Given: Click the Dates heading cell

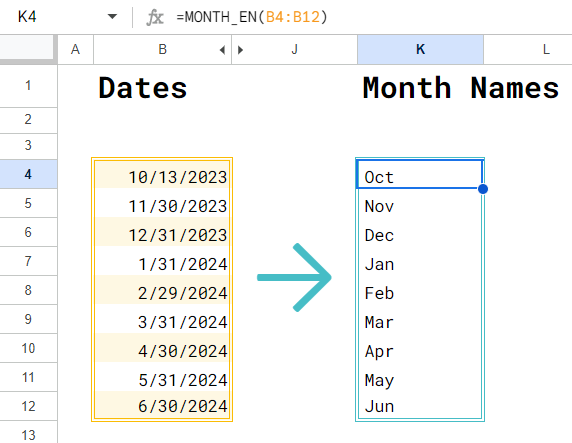Looking at the screenshot, I should tap(163, 86).
